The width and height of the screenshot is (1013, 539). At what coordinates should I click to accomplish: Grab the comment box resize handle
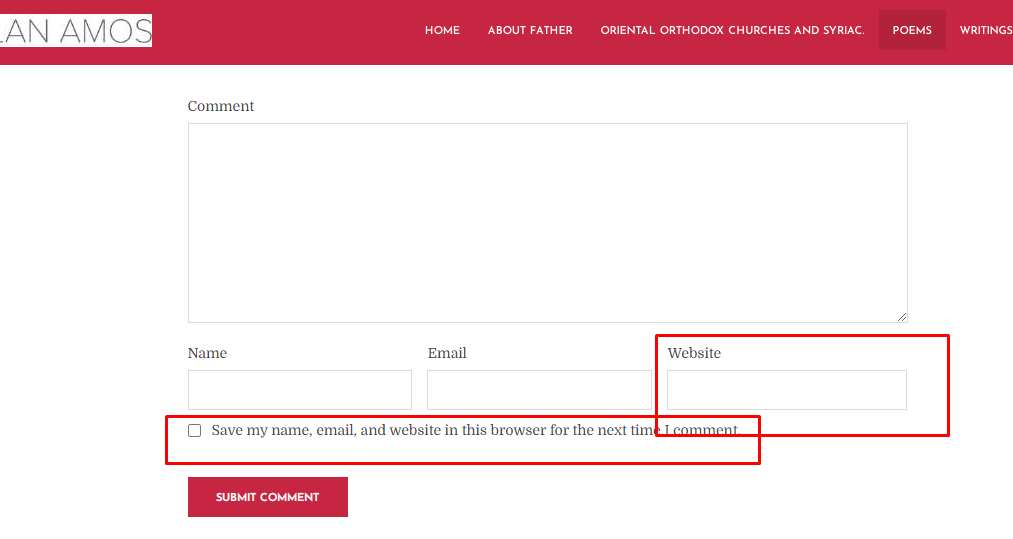[902, 317]
